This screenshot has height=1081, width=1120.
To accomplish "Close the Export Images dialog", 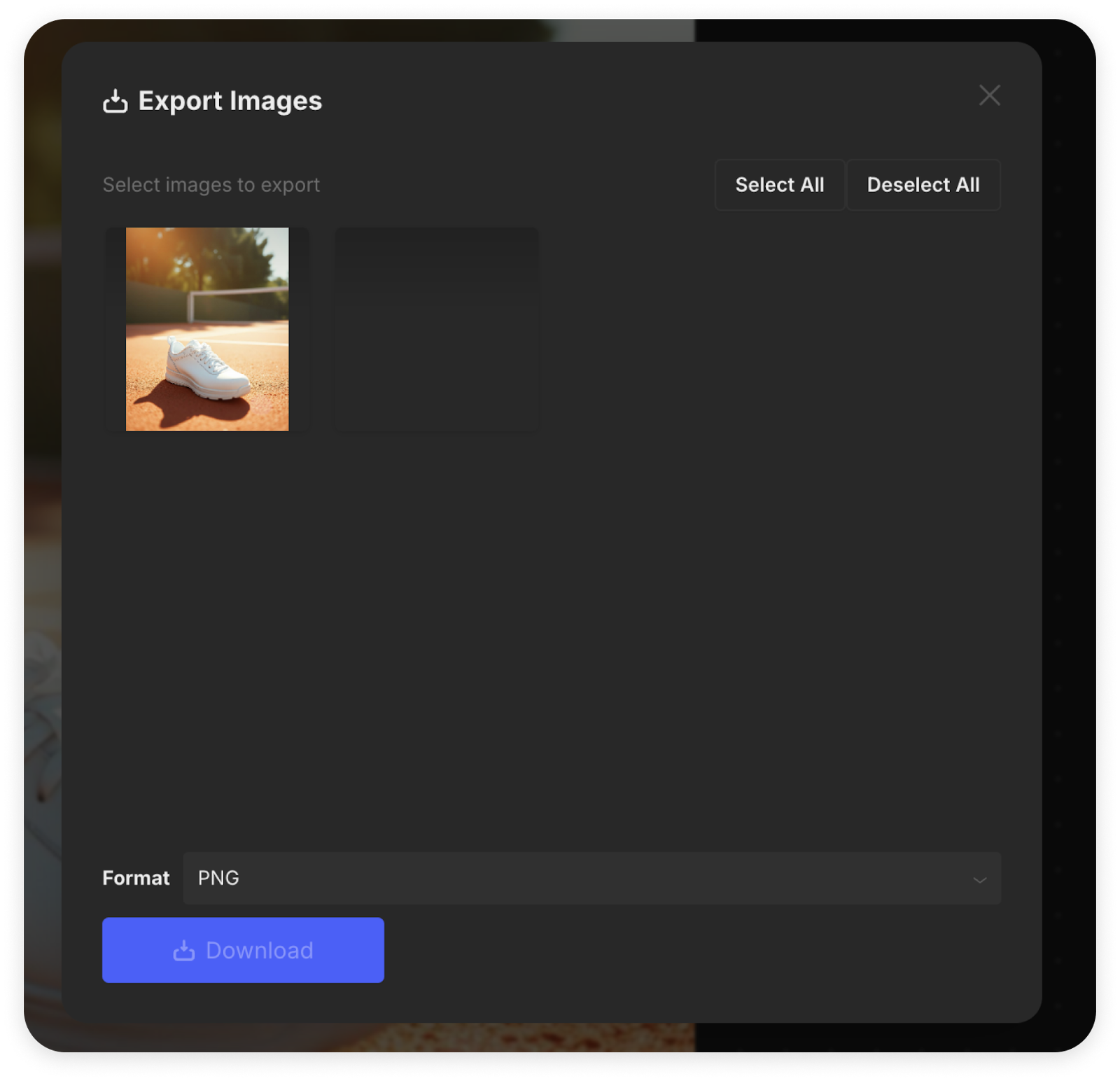I will coord(989,95).
